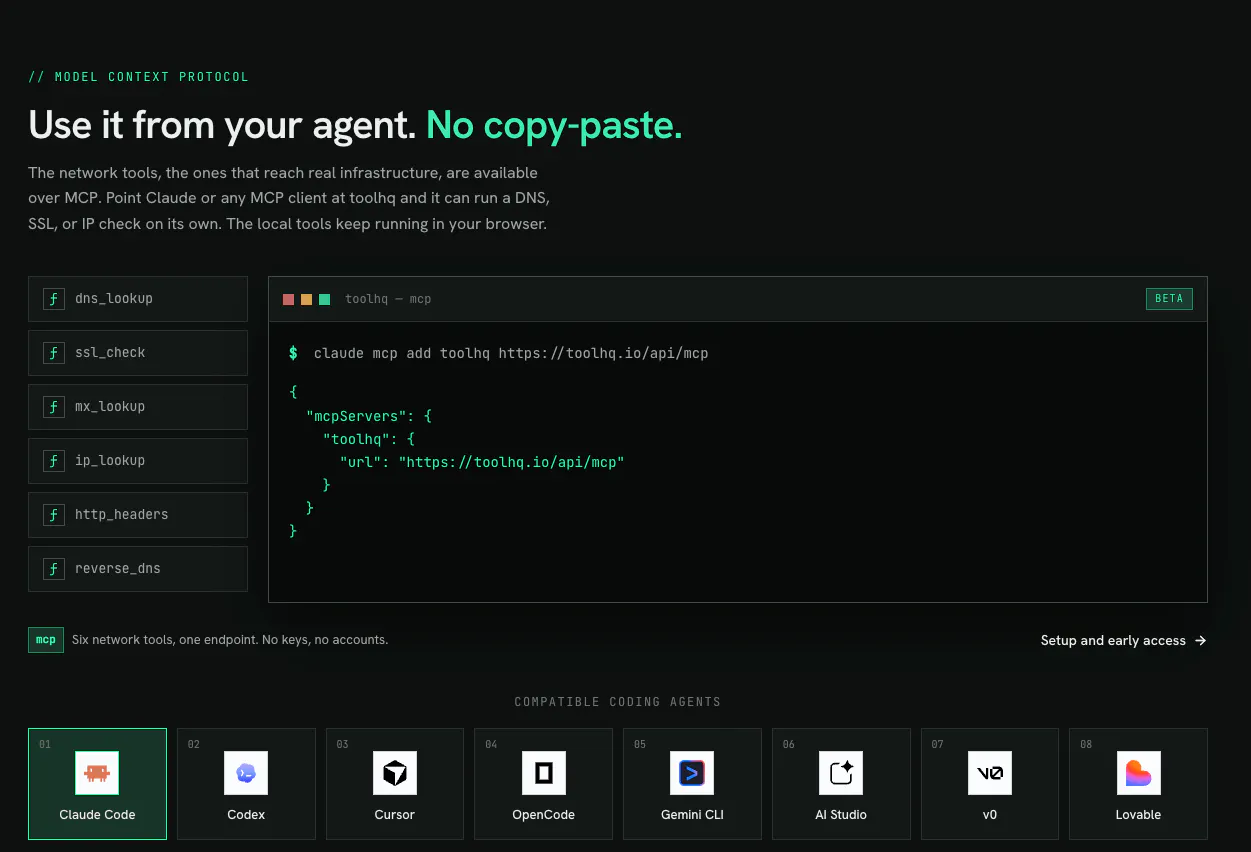This screenshot has height=852, width=1251.
Task: Select the reverse_dns tool row
Action: point(138,569)
